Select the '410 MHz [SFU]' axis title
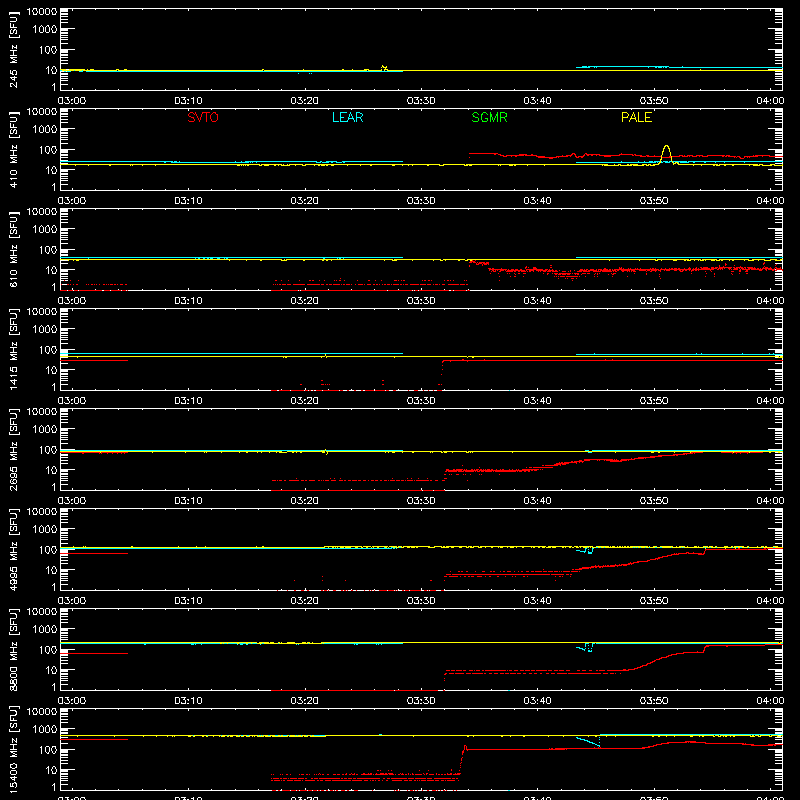 pyautogui.click(x=13, y=149)
